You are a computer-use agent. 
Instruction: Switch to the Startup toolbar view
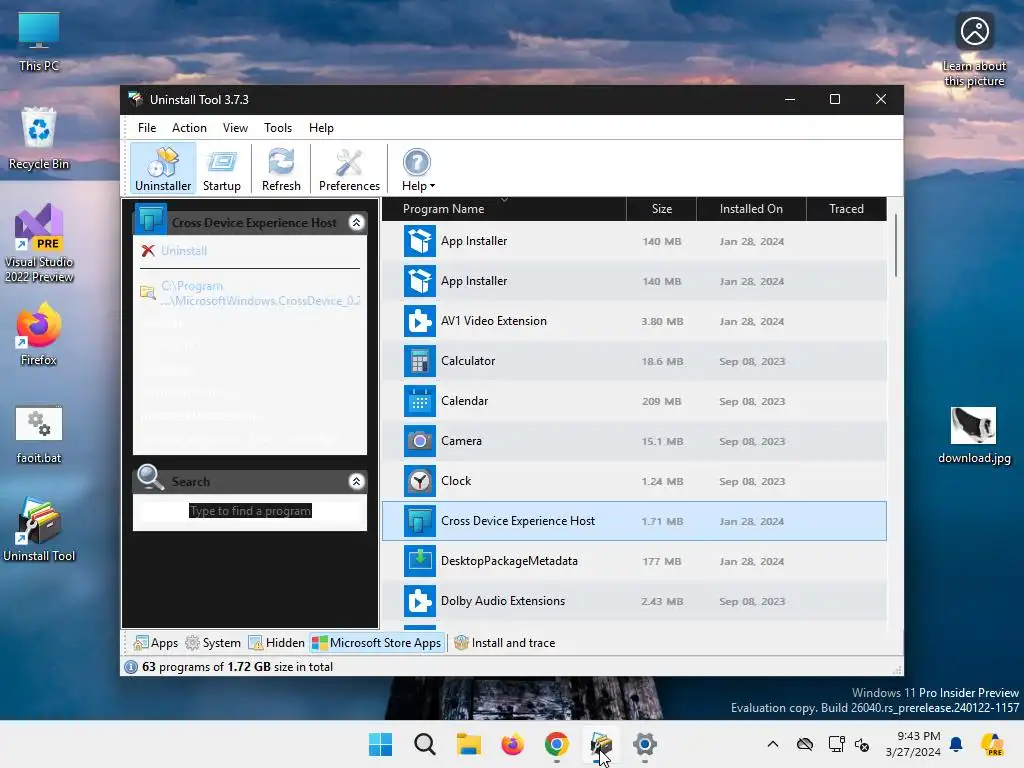[221, 169]
